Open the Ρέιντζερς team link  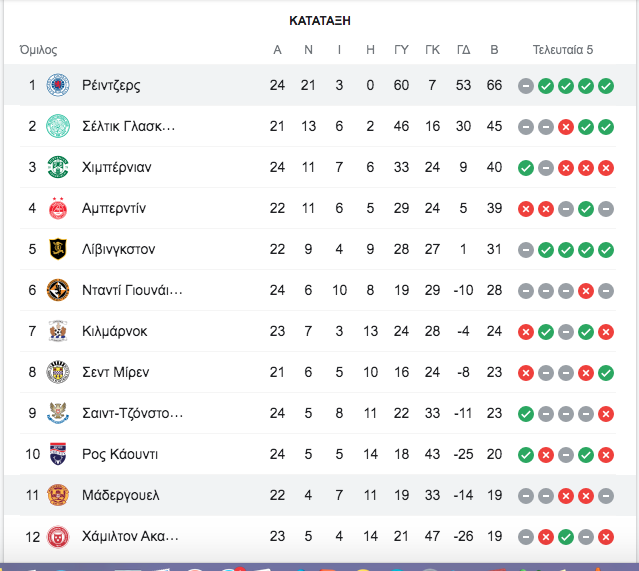pyautogui.click(x=111, y=86)
